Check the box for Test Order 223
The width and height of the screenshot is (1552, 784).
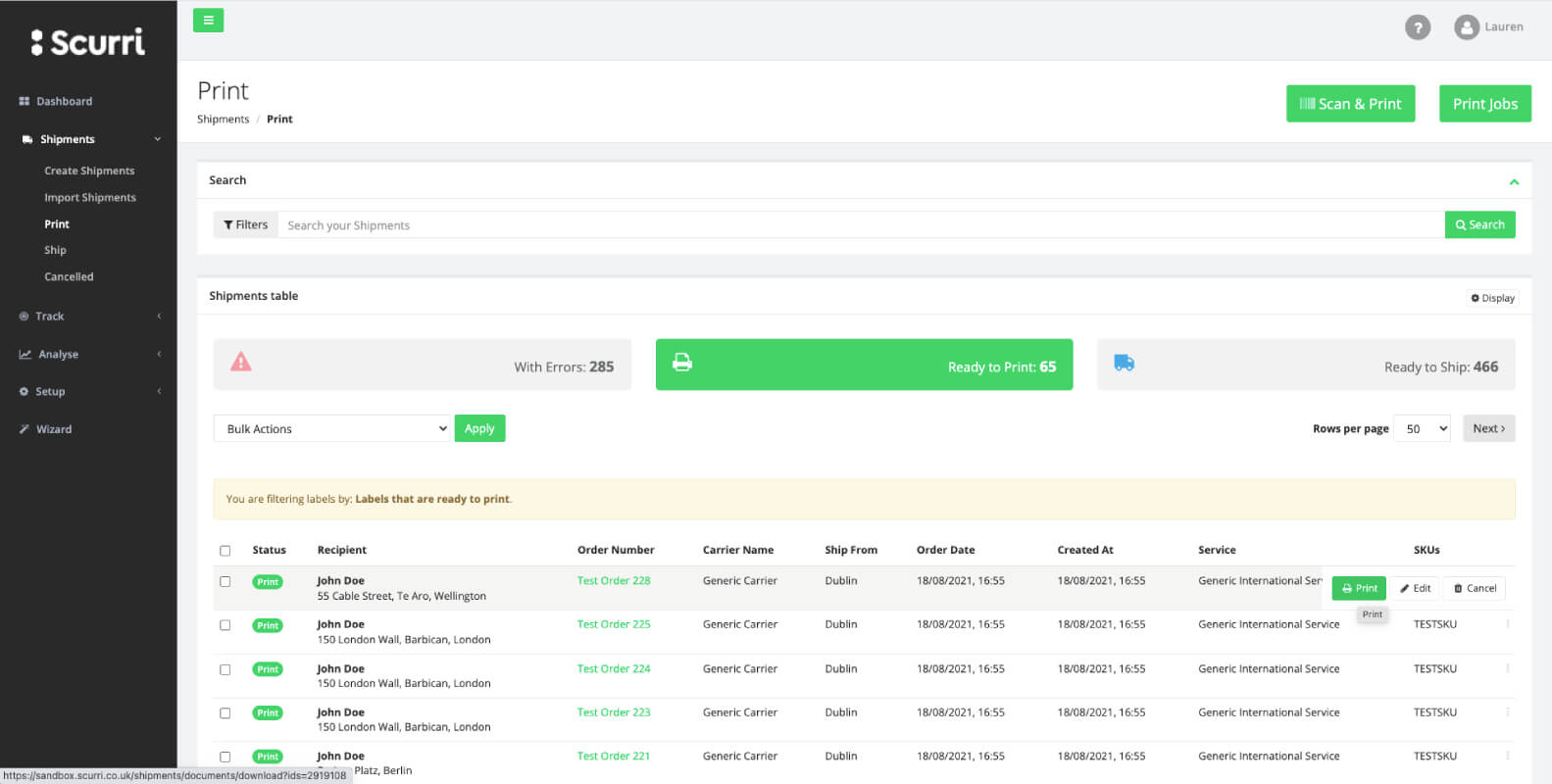(225, 713)
